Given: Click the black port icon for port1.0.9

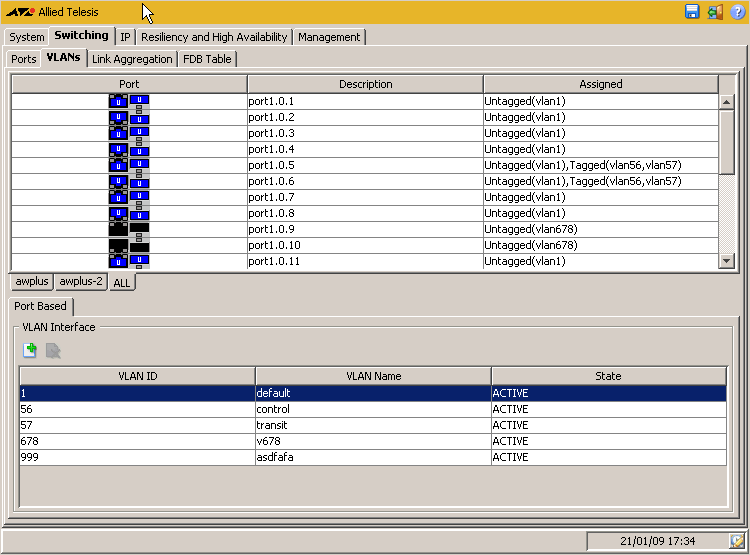Looking at the screenshot, I should coord(129,229).
